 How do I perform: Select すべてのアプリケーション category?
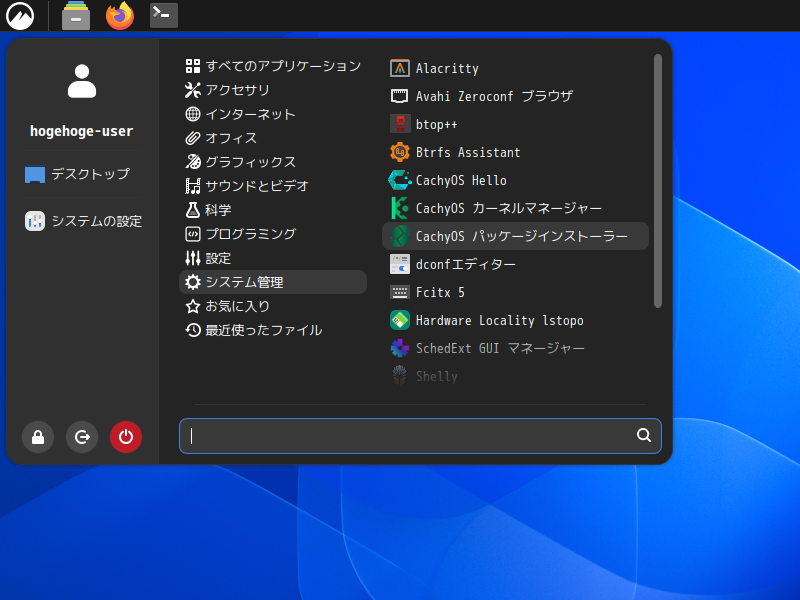pos(273,66)
